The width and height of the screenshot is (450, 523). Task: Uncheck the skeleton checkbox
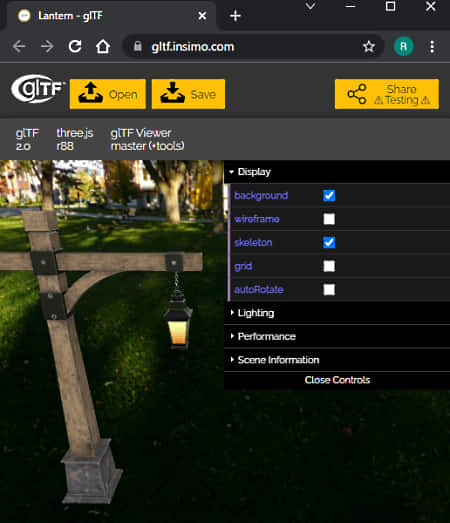point(329,242)
